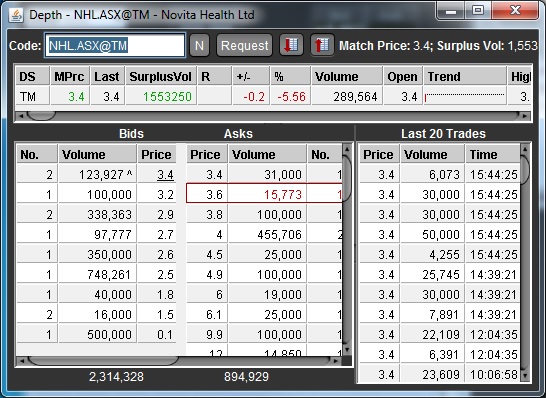Click the MPrc column header

70,76
